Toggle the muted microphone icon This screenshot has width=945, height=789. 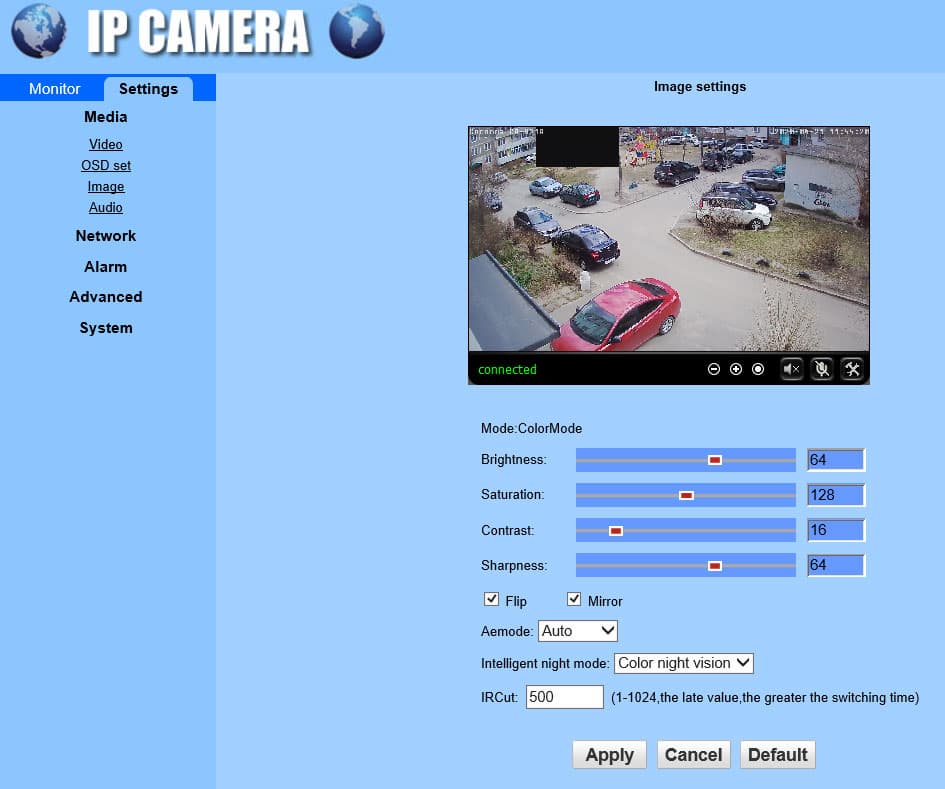821,369
